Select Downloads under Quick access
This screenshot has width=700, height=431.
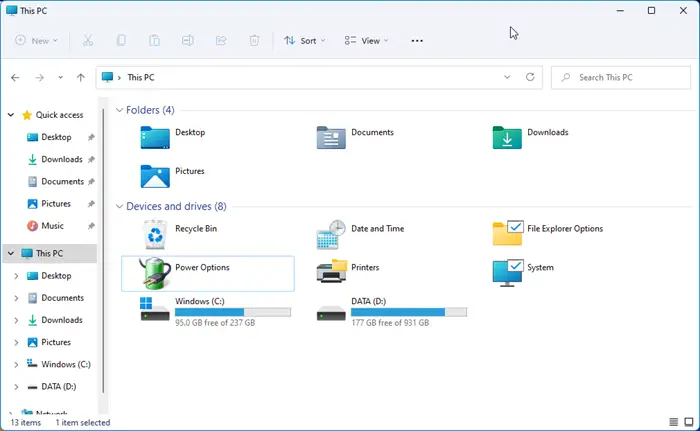click(x=62, y=159)
